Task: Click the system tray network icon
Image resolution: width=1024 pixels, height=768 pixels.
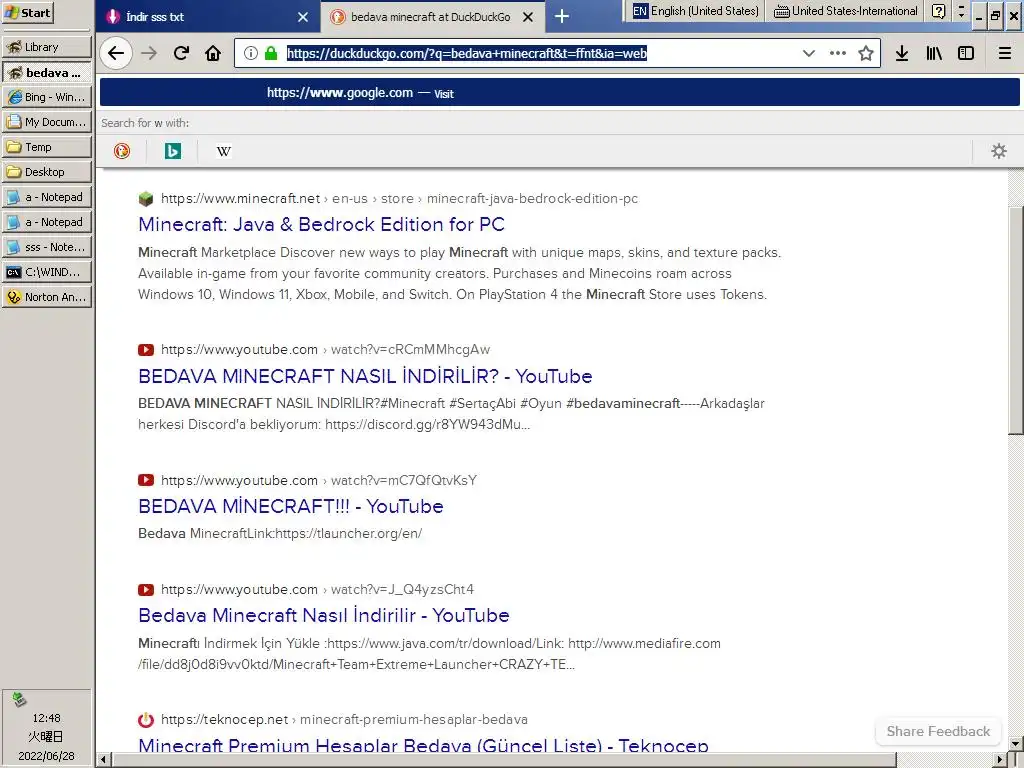Action: pyautogui.click(x=19, y=699)
